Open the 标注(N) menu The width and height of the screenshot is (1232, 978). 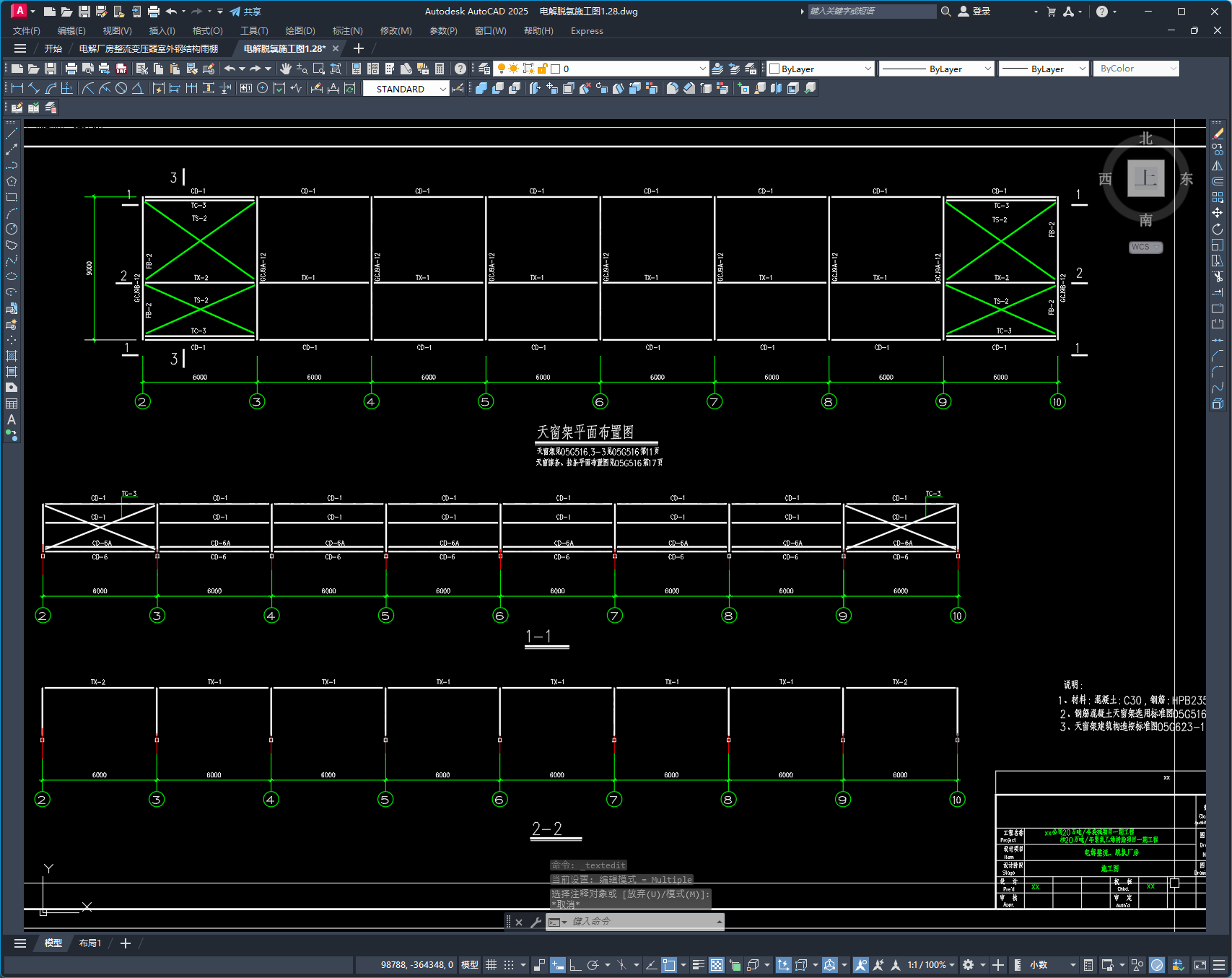pyautogui.click(x=348, y=31)
